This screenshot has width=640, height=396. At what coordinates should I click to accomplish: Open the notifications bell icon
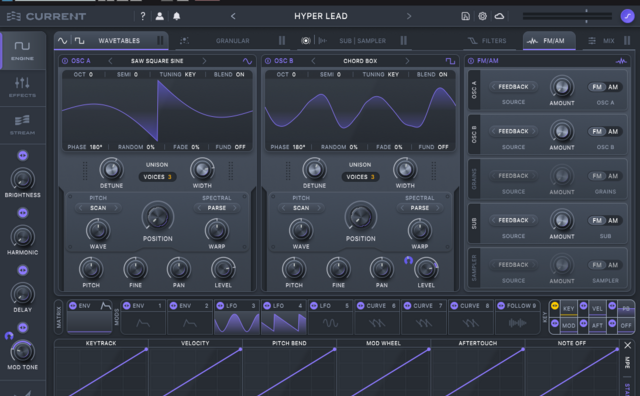(177, 16)
